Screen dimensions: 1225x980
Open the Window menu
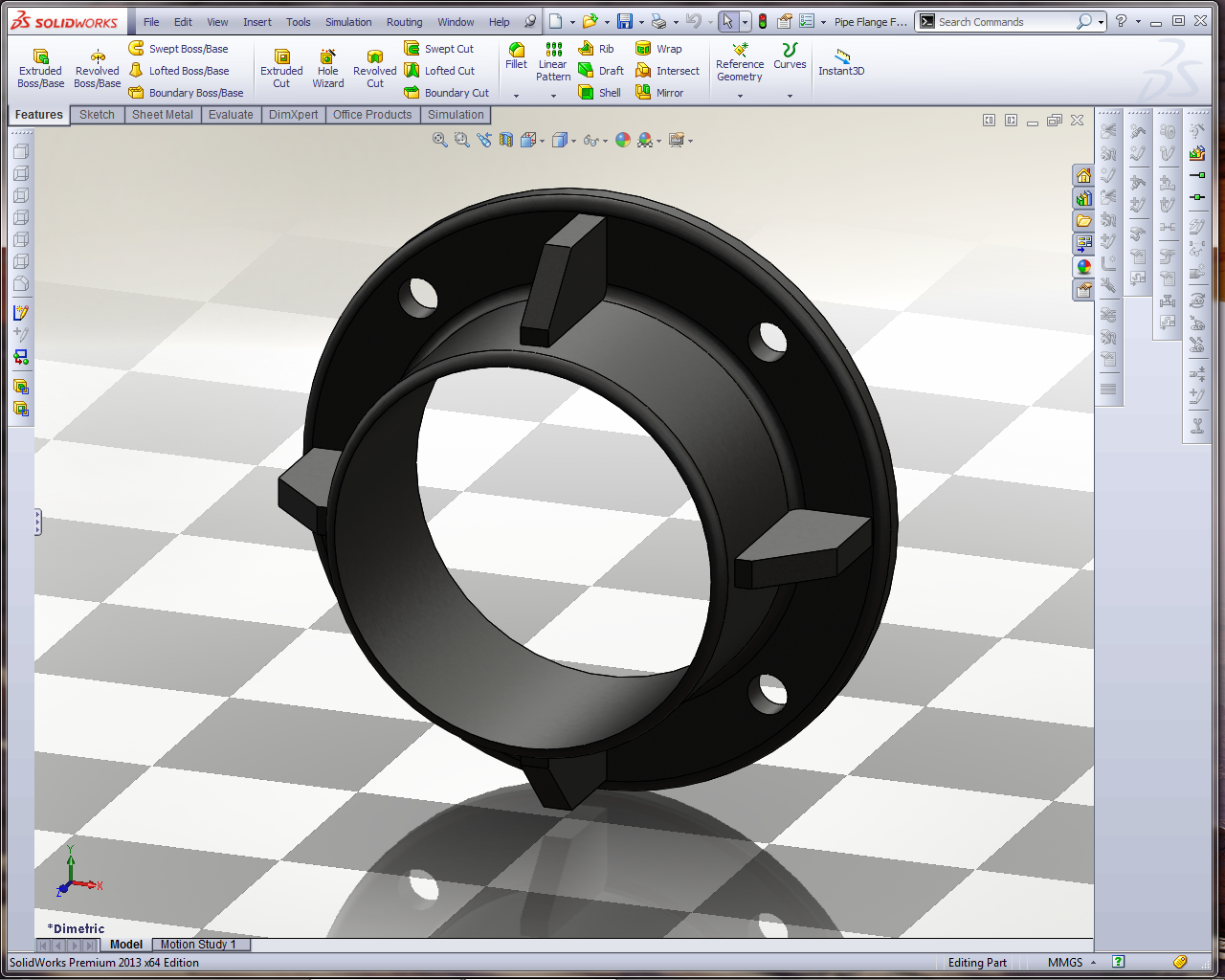[456, 22]
